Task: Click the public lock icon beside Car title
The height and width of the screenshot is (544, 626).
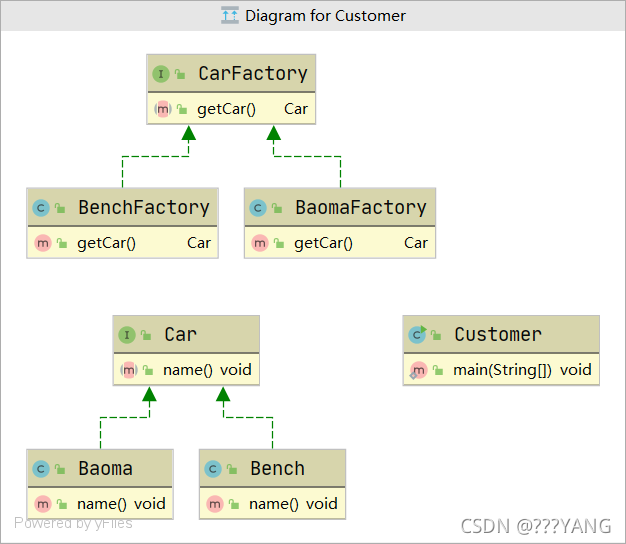Action: (146, 335)
